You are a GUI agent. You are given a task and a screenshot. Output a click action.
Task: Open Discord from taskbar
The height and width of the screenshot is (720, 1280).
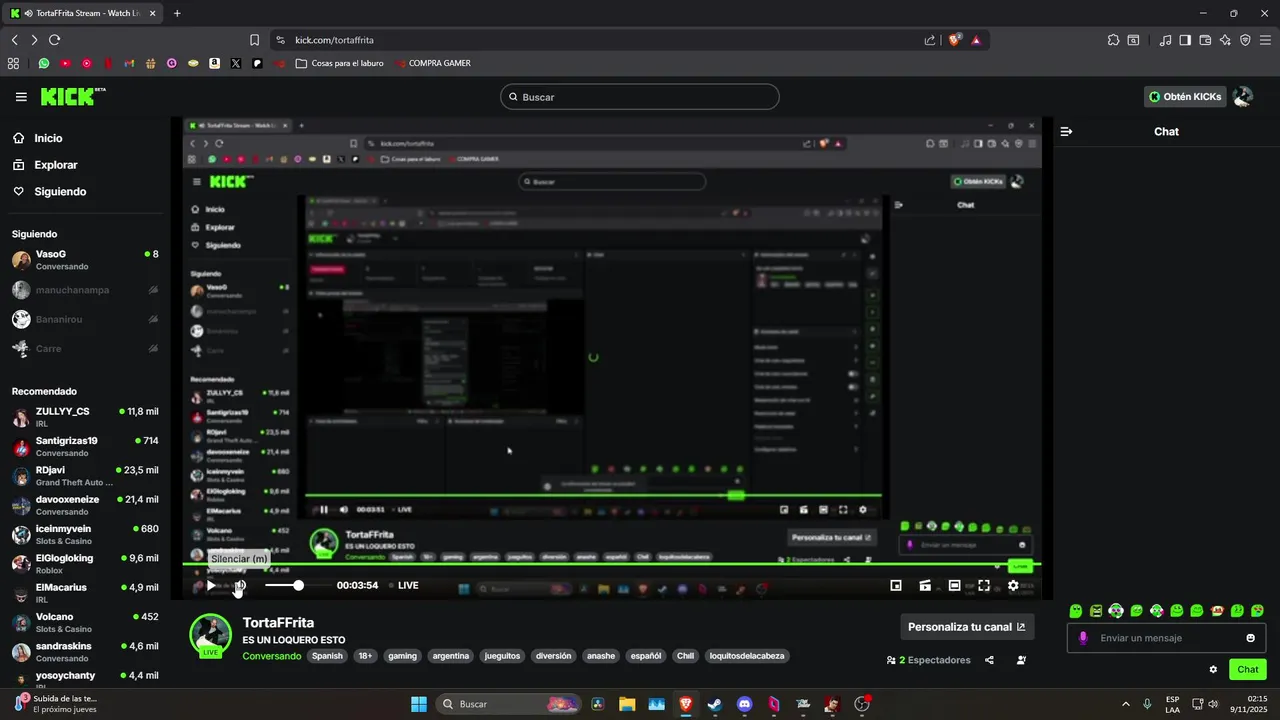point(744,704)
